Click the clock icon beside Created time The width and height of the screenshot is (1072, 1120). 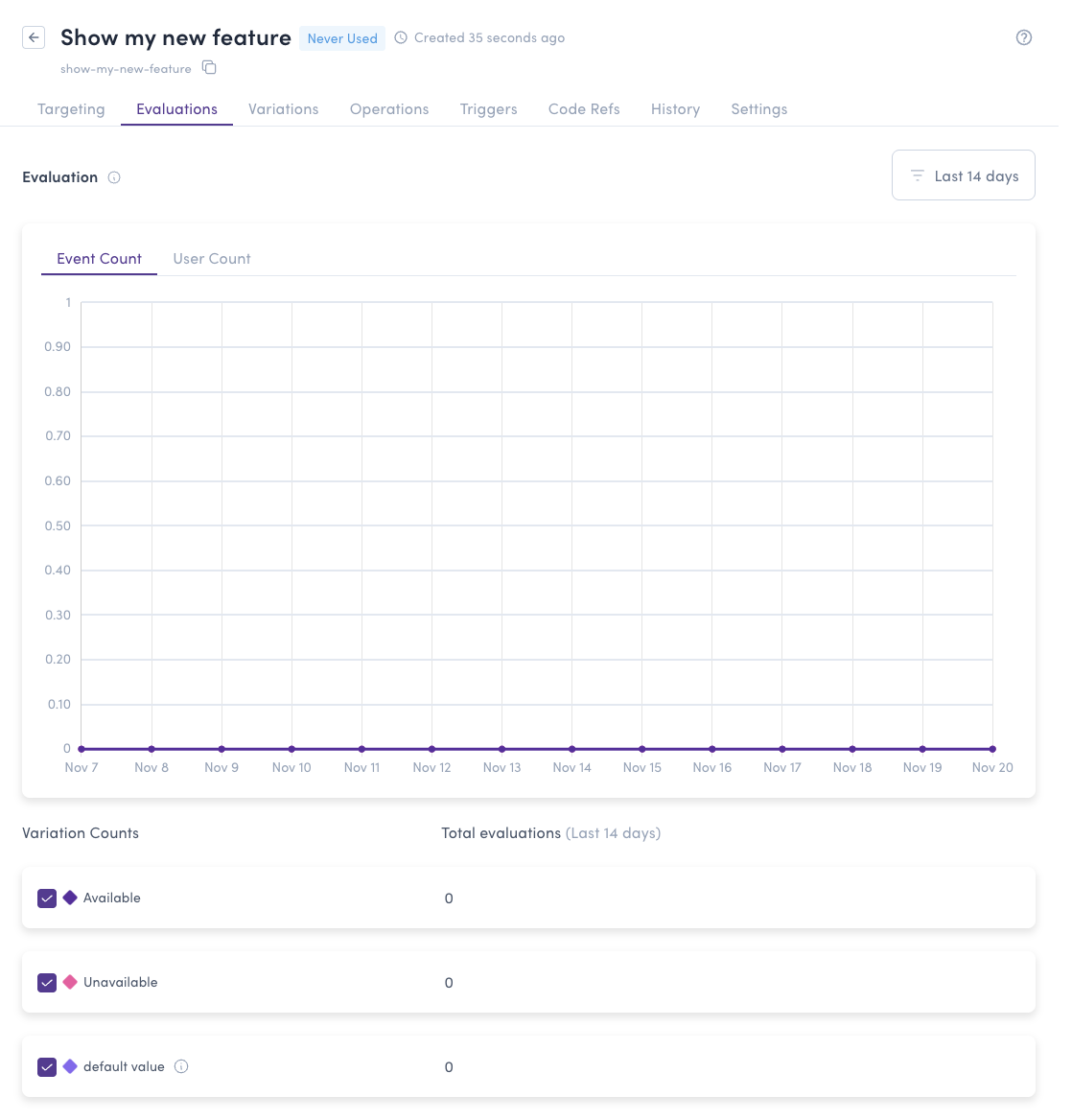click(x=401, y=38)
